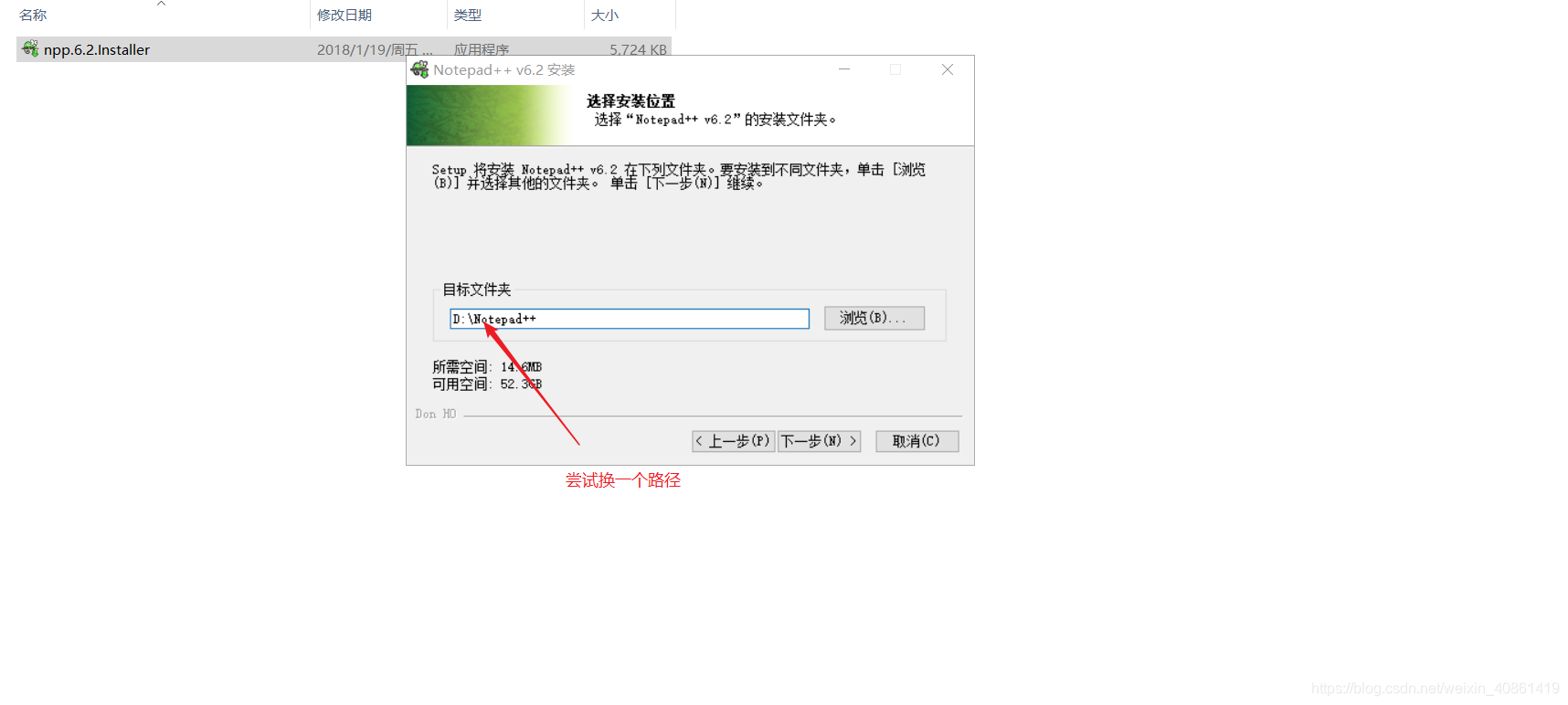Select the npp.6.2.Installer file name
This screenshot has width=1568, height=705.
pyautogui.click(x=97, y=49)
